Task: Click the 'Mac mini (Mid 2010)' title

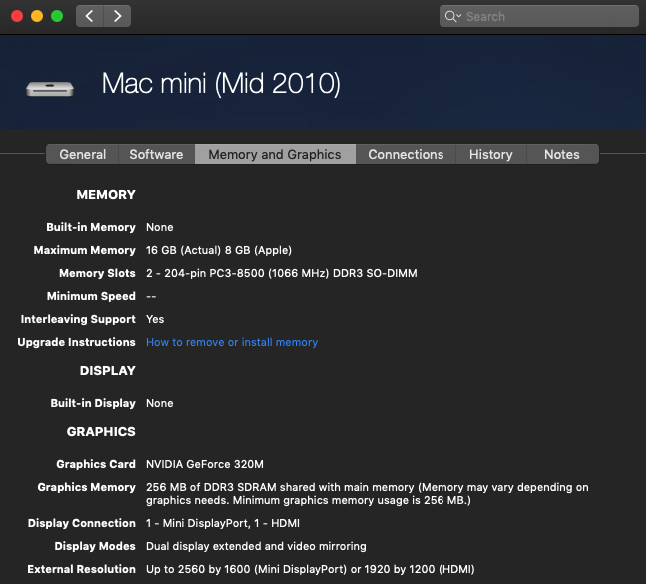Action: click(221, 84)
